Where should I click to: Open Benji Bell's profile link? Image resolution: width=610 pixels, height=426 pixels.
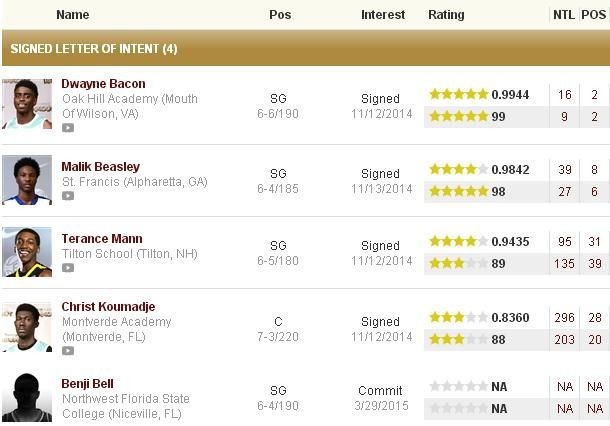(x=88, y=384)
